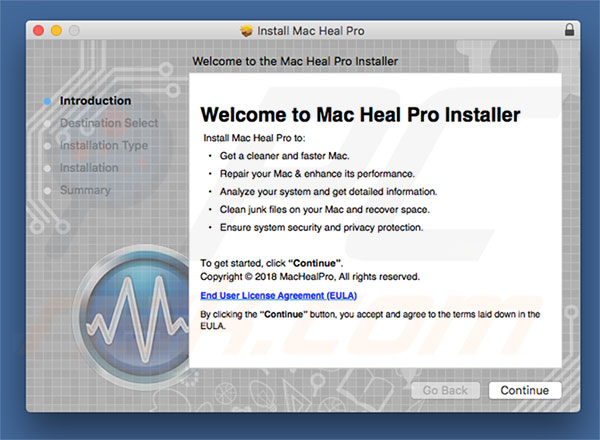
Task: Select the Installation step
Action: click(89, 168)
